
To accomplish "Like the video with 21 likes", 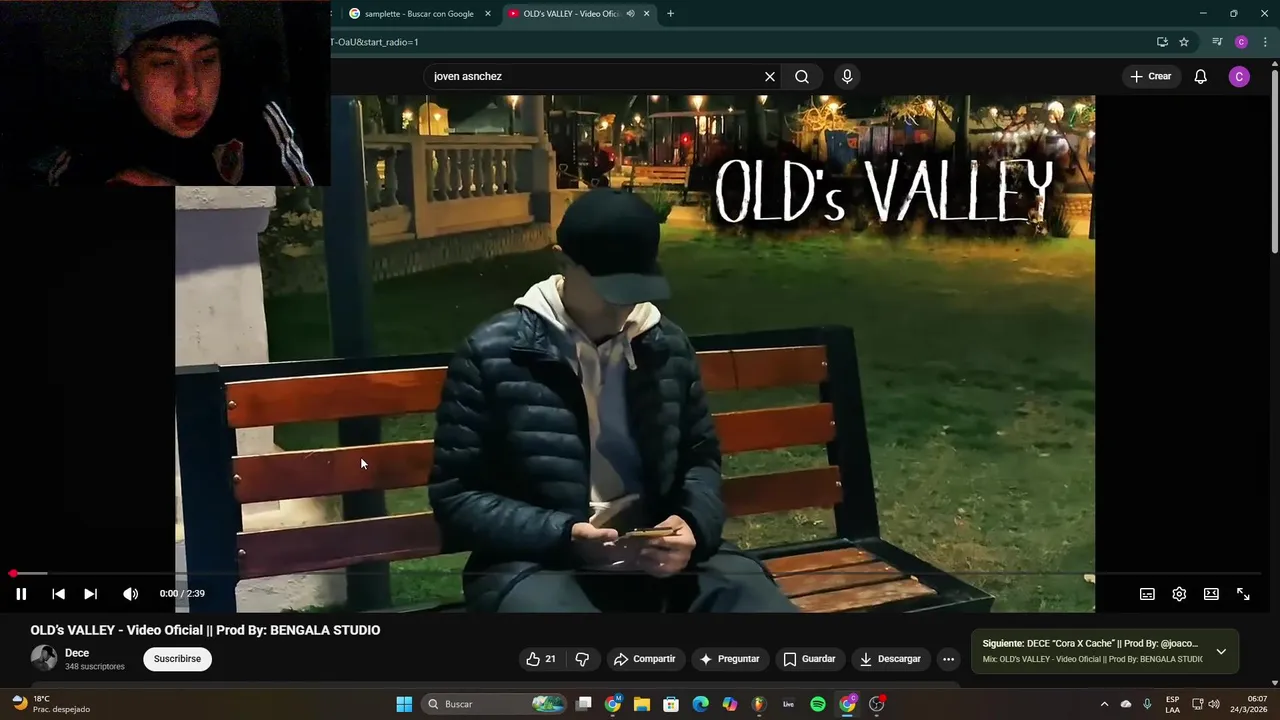I will (x=541, y=659).
